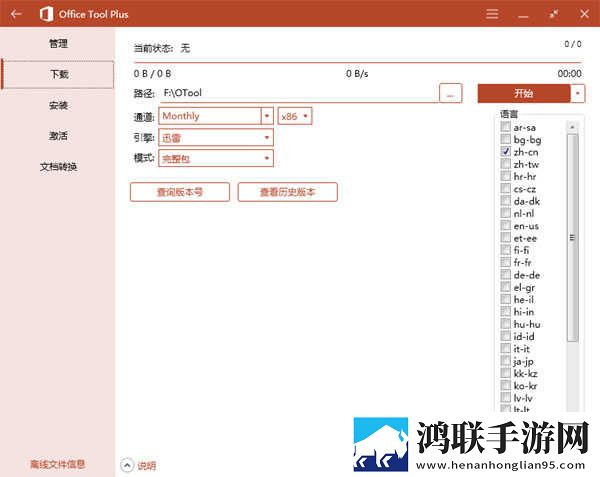Click the download progress bar
This screenshot has width=600, height=477.
tap(358, 62)
